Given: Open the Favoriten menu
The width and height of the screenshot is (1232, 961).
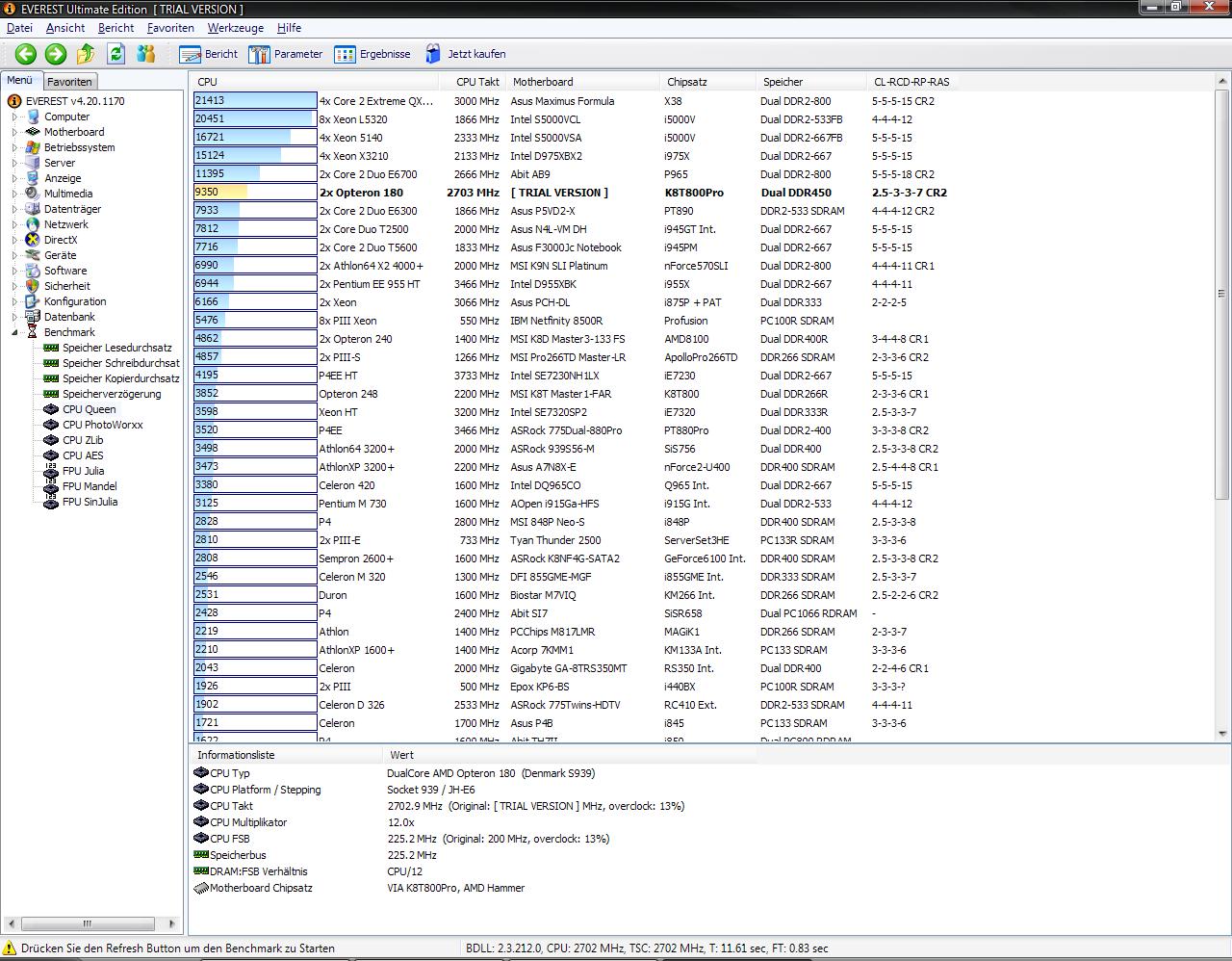Looking at the screenshot, I should tap(170, 28).
